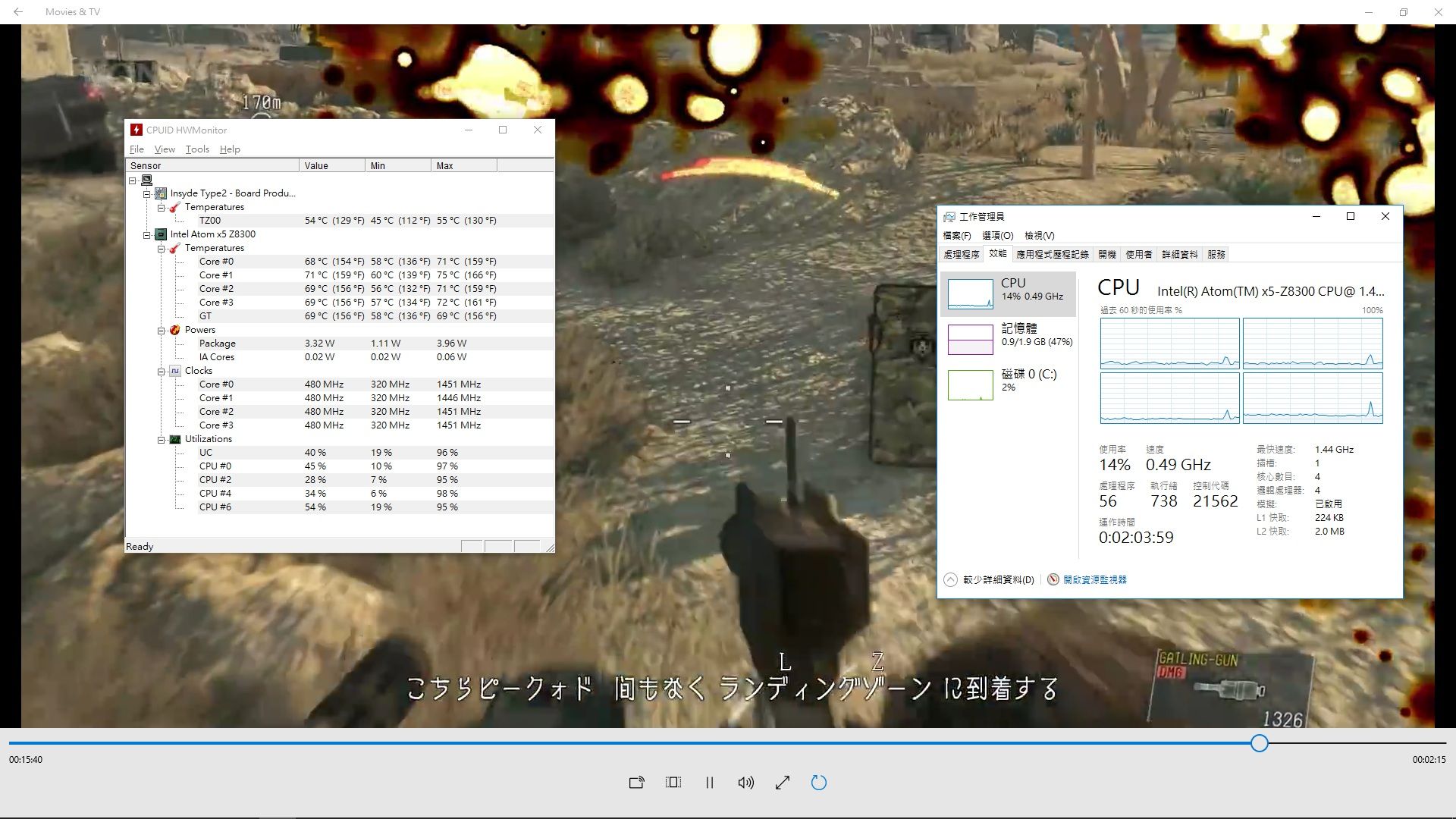
Task: Open the 開啟資源監視器 link
Action: click(x=1095, y=580)
